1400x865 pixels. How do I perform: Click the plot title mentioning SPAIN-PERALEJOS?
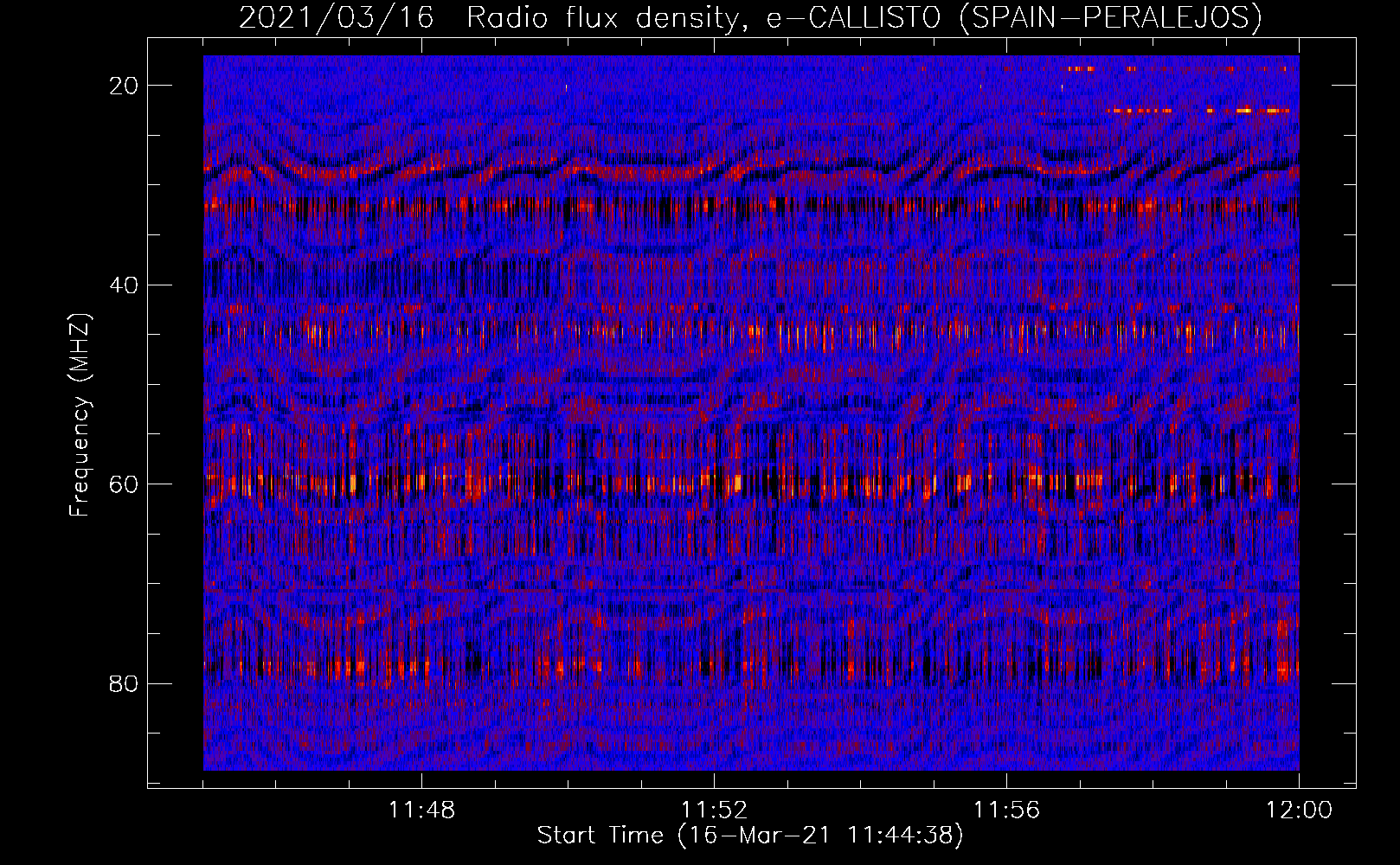(x=750, y=17)
